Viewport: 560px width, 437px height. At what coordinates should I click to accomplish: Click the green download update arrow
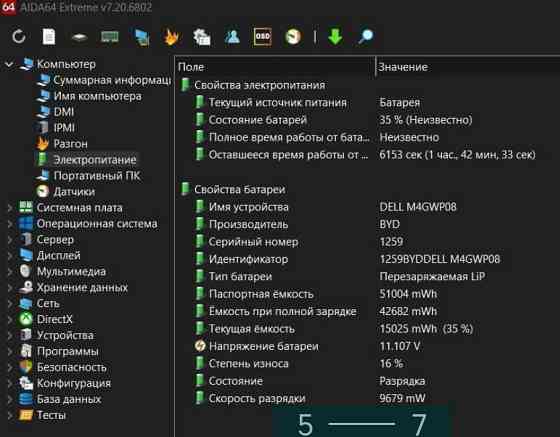(335, 36)
